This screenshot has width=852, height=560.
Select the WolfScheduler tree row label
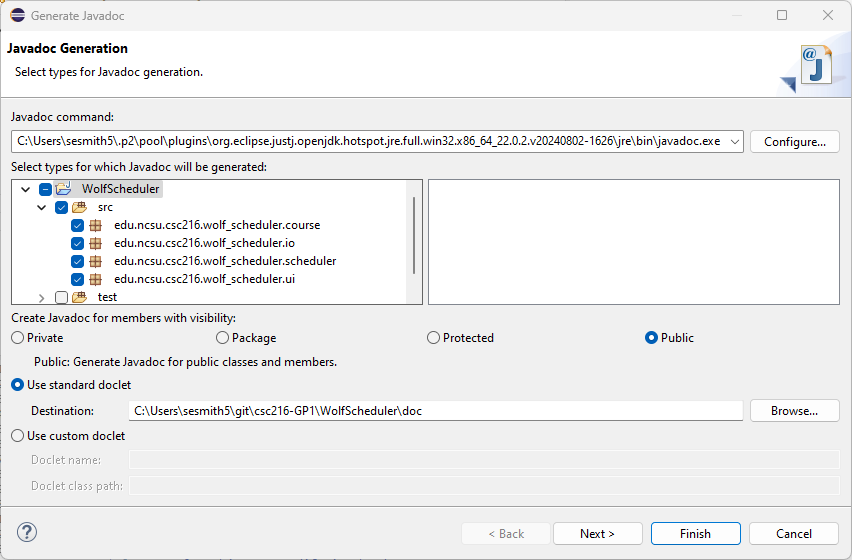[121, 189]
